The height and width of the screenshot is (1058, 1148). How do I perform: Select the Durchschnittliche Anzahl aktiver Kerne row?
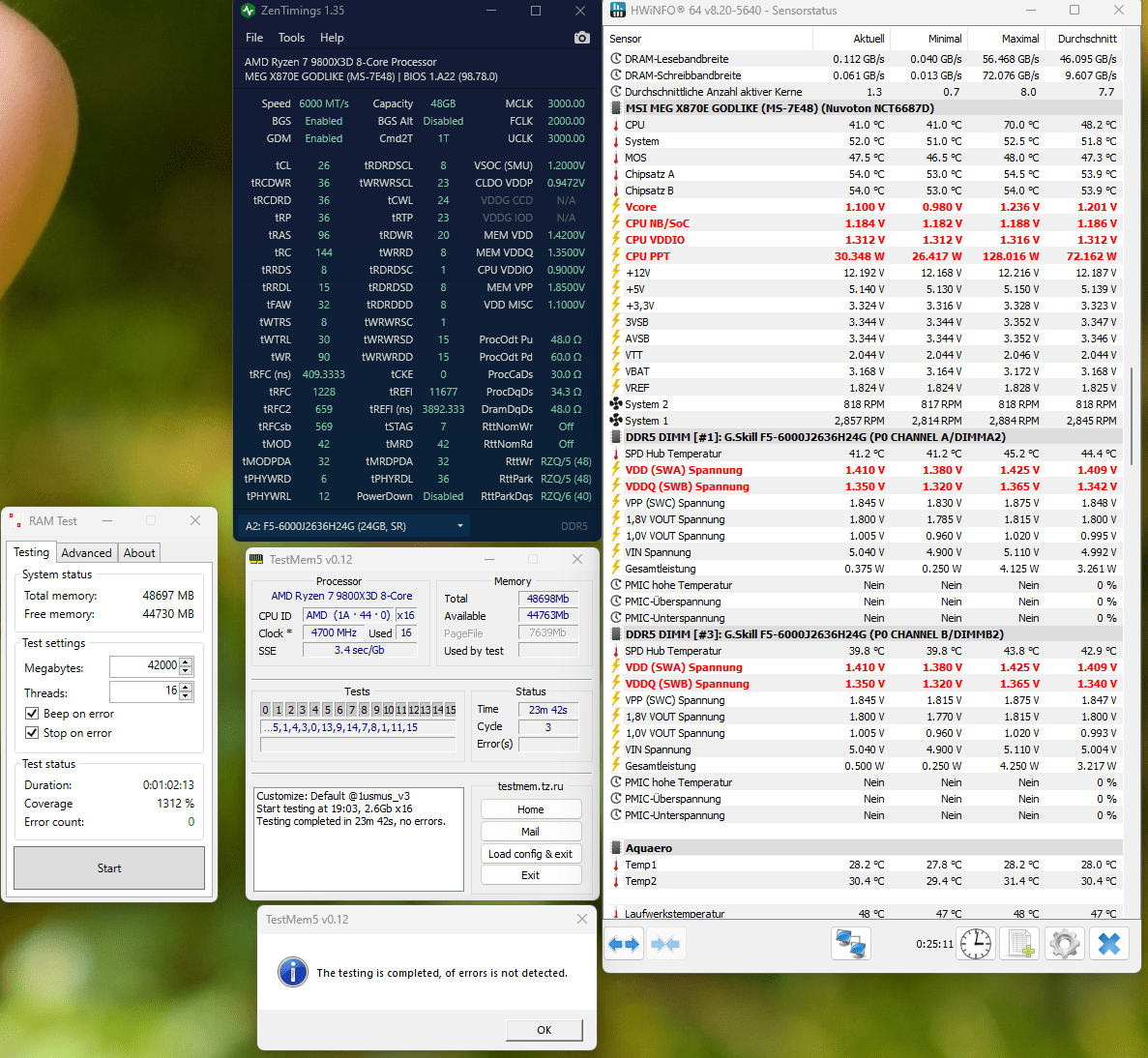pos(865,92)
